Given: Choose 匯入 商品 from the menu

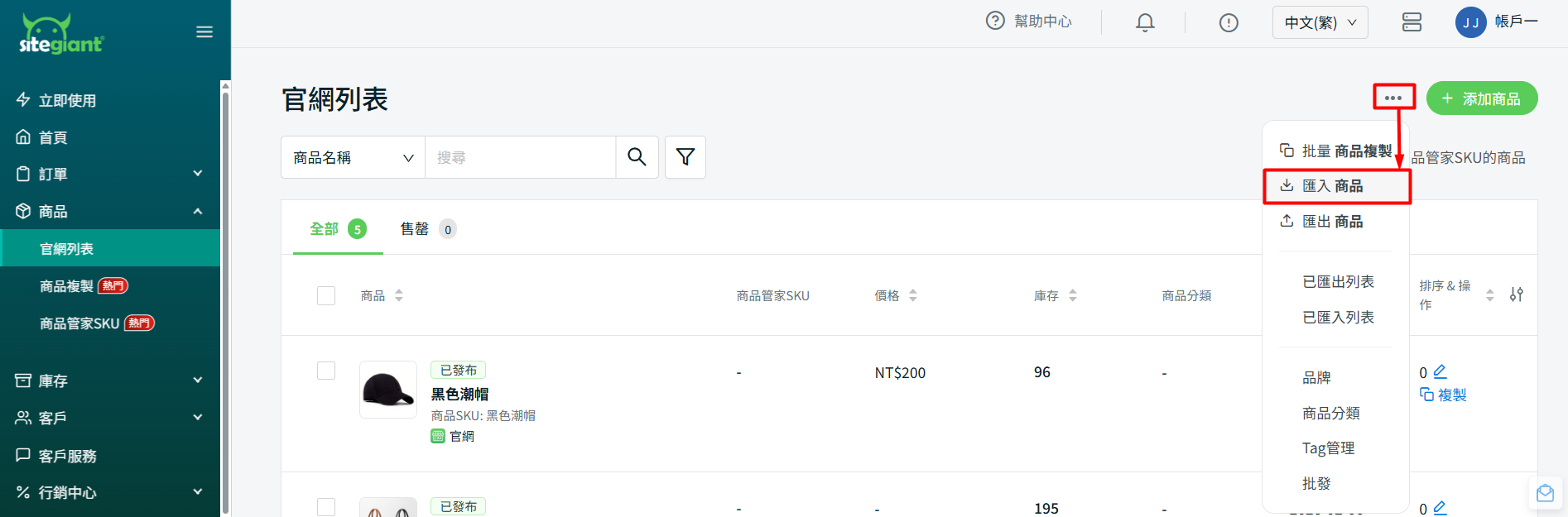Looking at the screenshot, I should click(x=1336, y=186).
